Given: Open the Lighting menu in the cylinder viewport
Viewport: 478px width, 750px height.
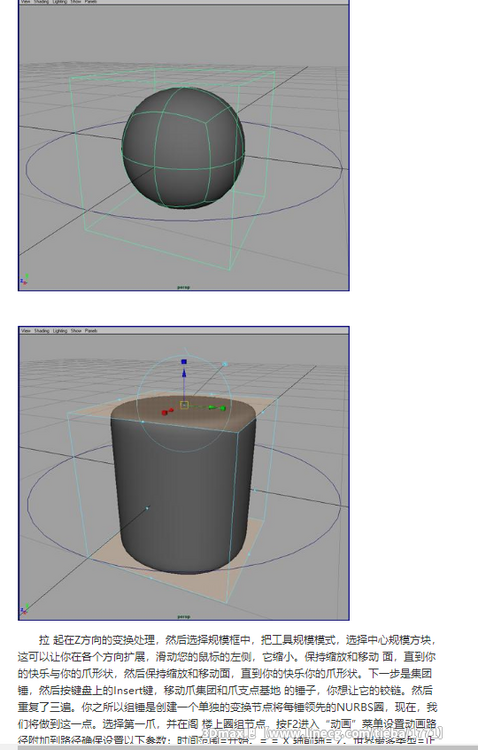Looking at the screenshot, I should pos(60,331).
